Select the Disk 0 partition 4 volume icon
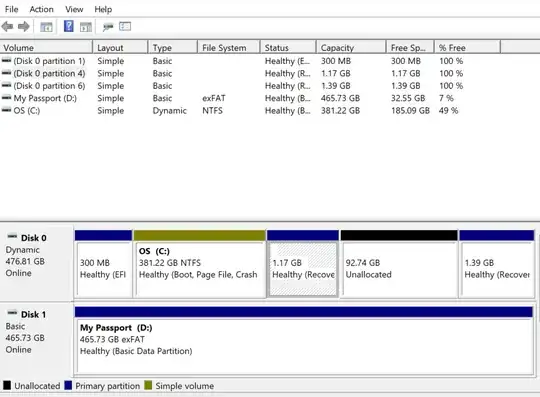Viewport: 540px width, 397px height. [6, 73]
